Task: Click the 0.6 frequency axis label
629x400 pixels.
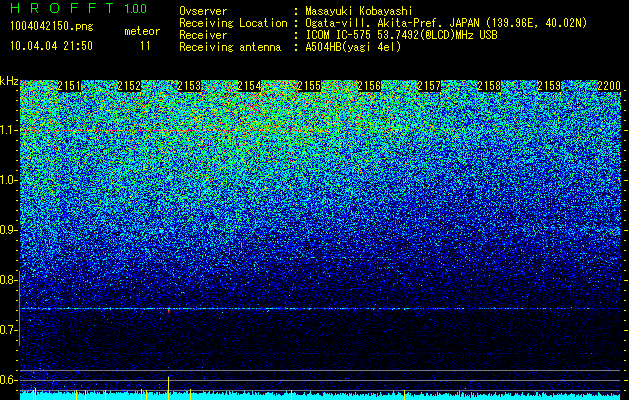Action: [x=8, y=380]
